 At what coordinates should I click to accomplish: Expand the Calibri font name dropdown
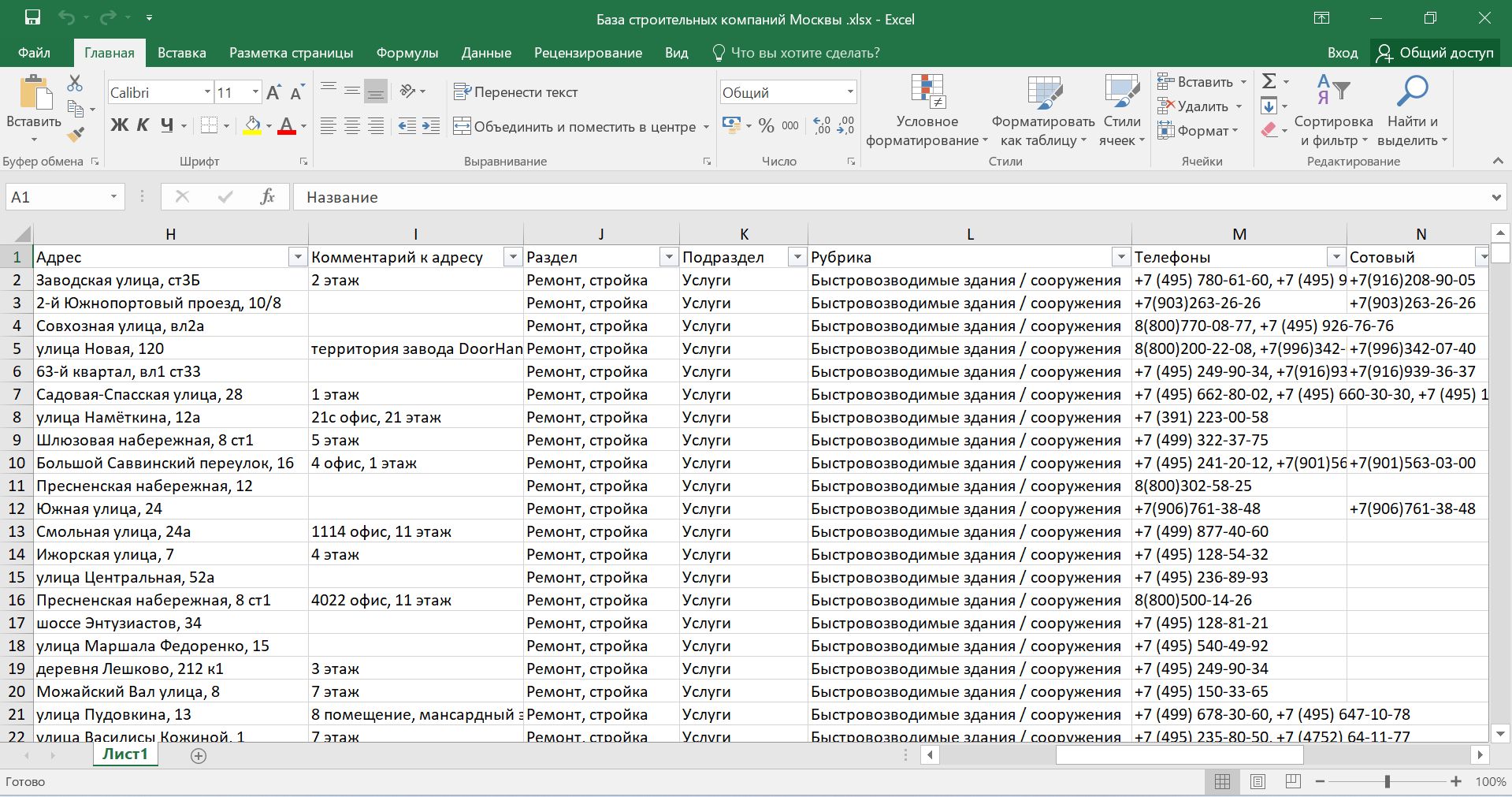[207, 92]
